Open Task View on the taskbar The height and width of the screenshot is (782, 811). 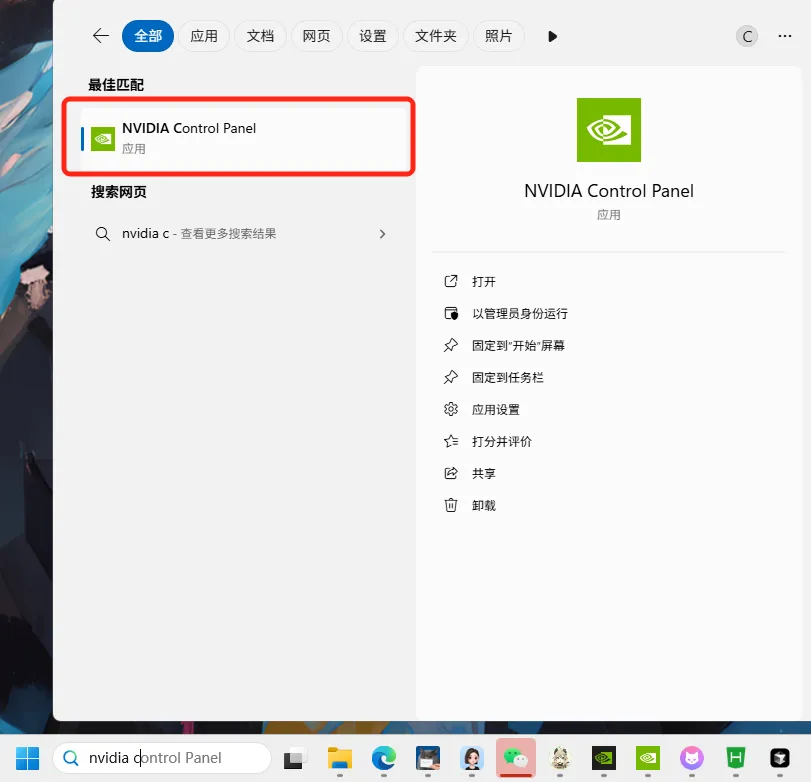295,758
